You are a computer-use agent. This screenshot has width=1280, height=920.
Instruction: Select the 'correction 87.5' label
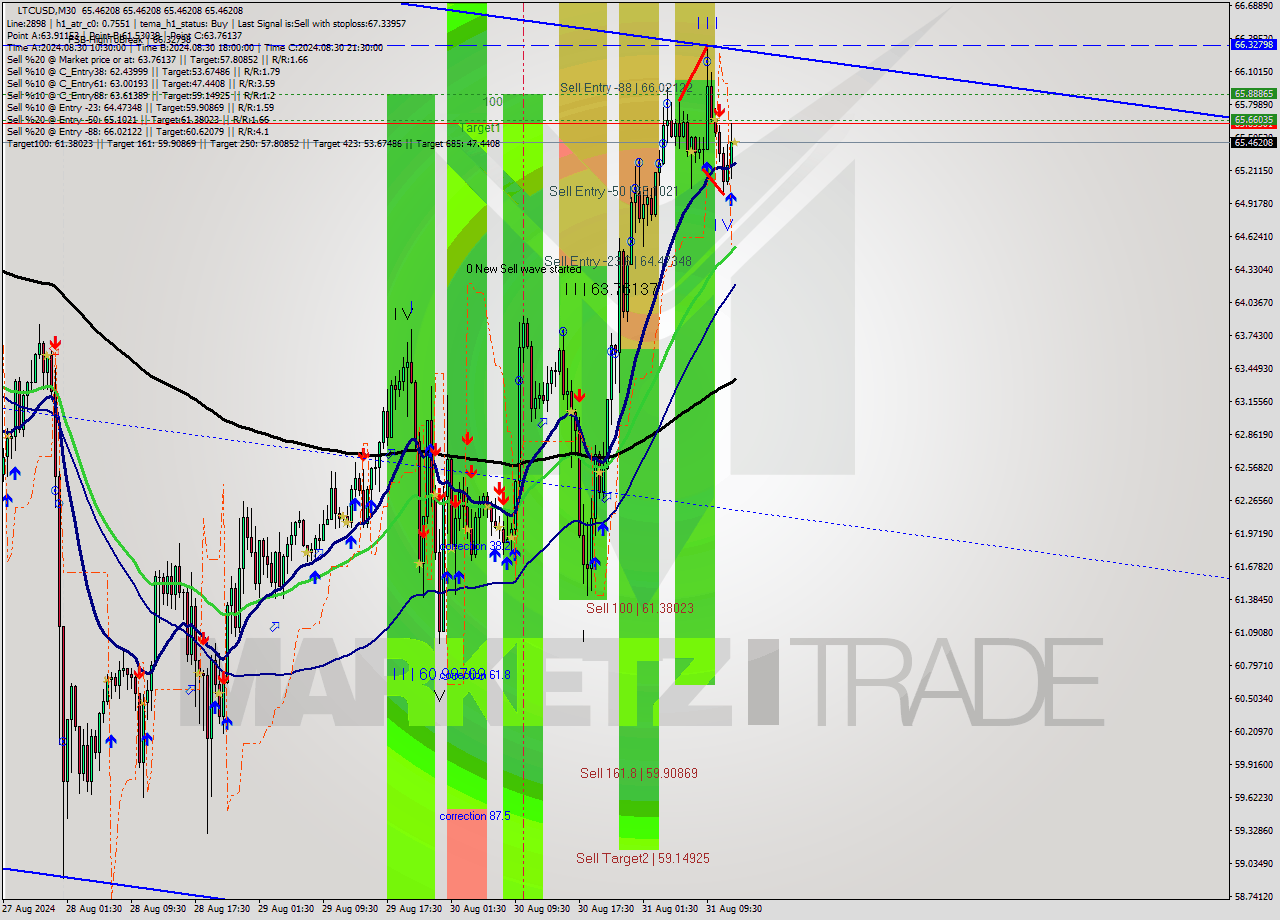coord(475,816)
